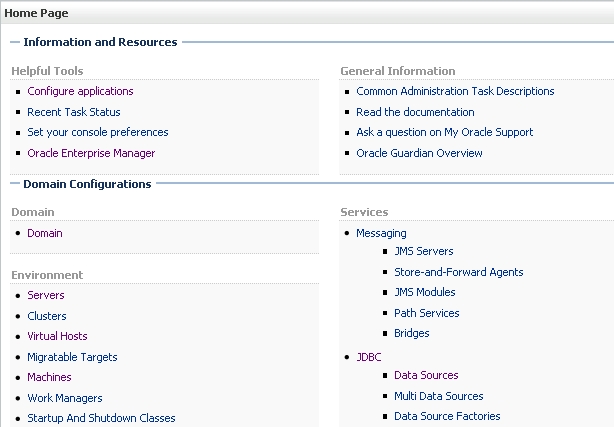Viewport: 614px width, 427px height.
Task: Open the Domain link
Action: pos(45,233)
